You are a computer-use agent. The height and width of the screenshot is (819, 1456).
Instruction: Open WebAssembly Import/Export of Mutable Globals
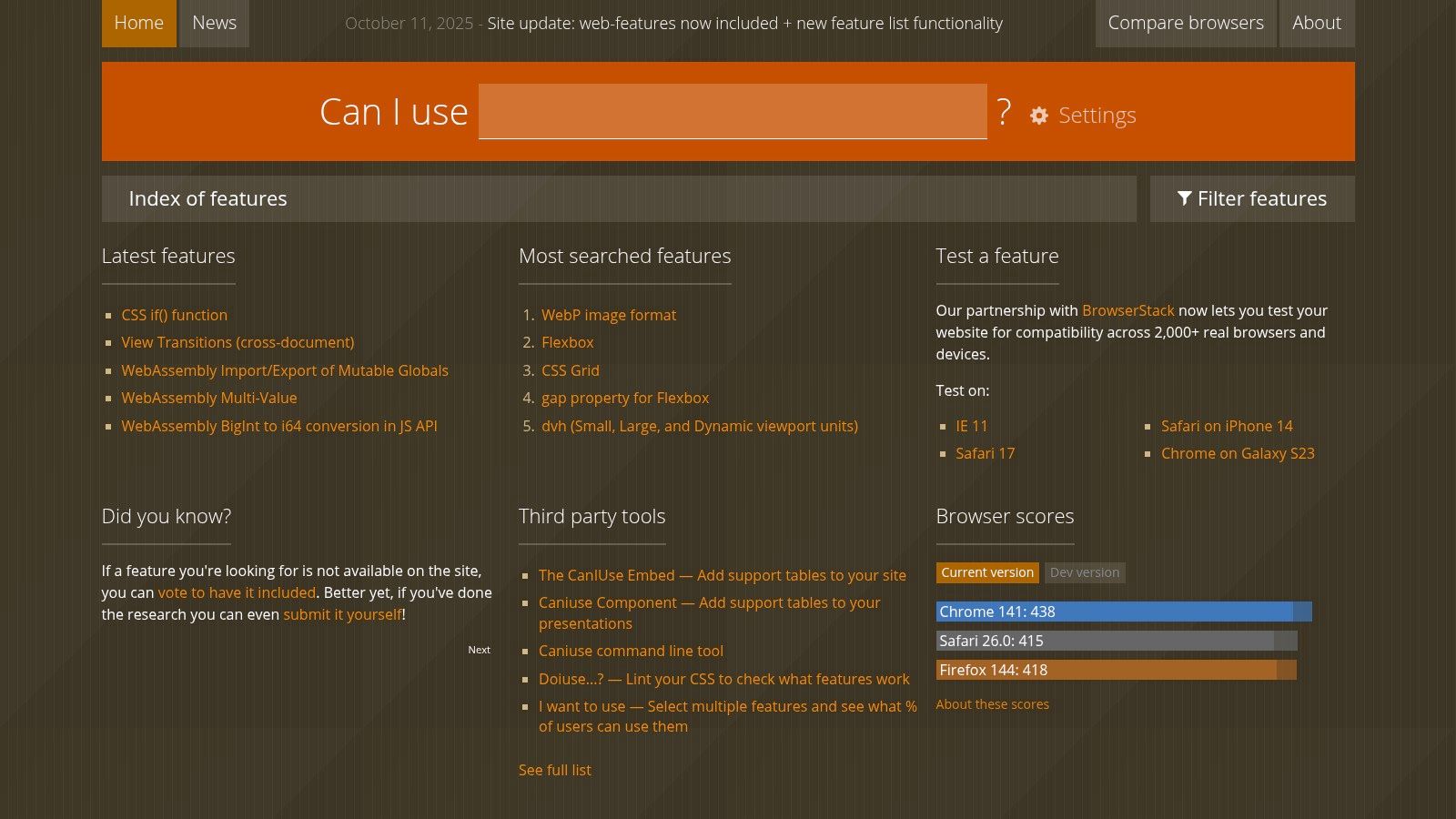click(x=285, y=370)
